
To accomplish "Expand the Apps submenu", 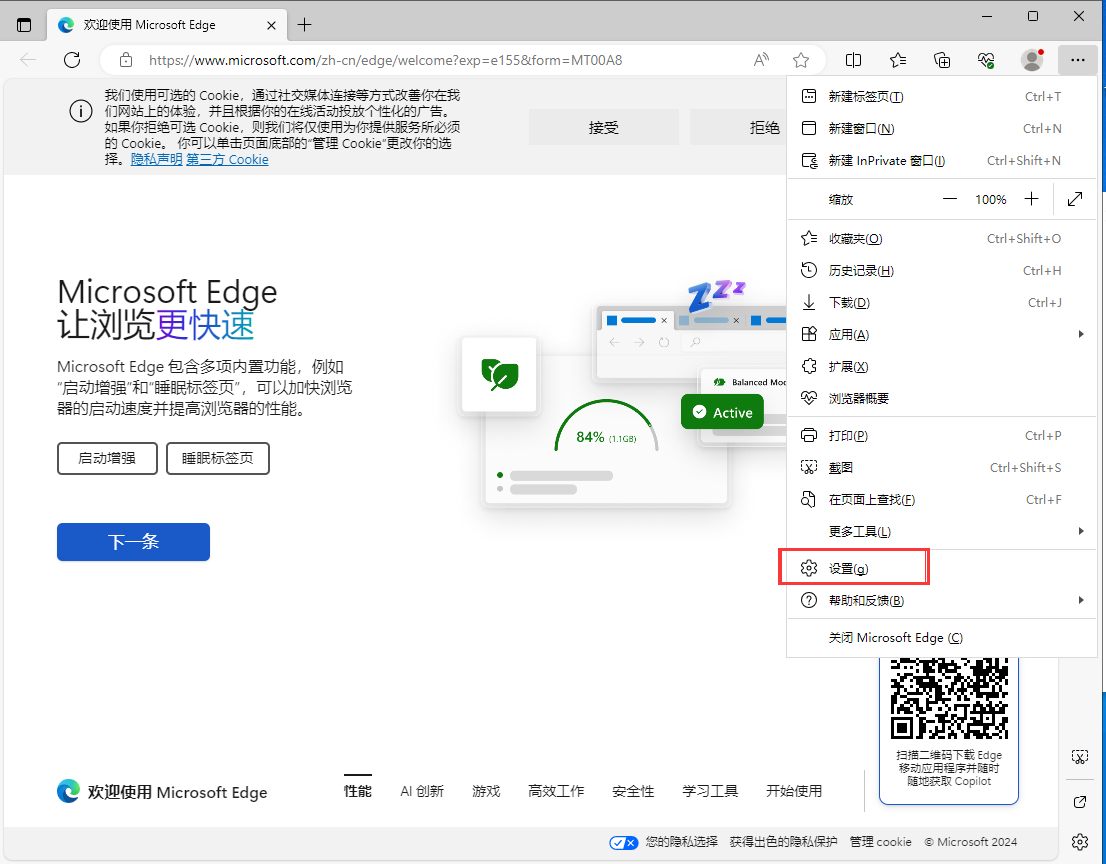I will (942, 334).
